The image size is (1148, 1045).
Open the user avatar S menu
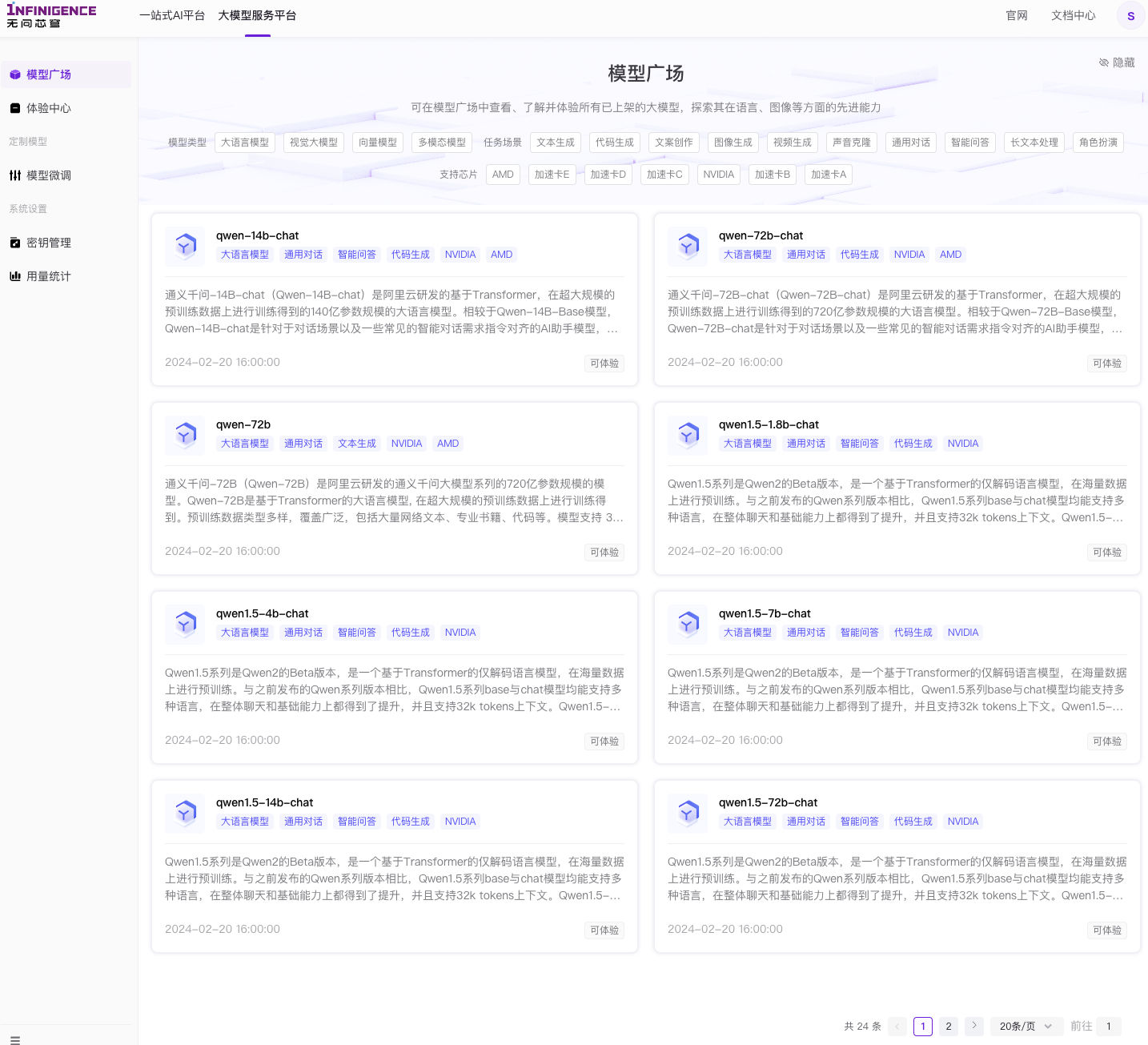point(1130,16)
